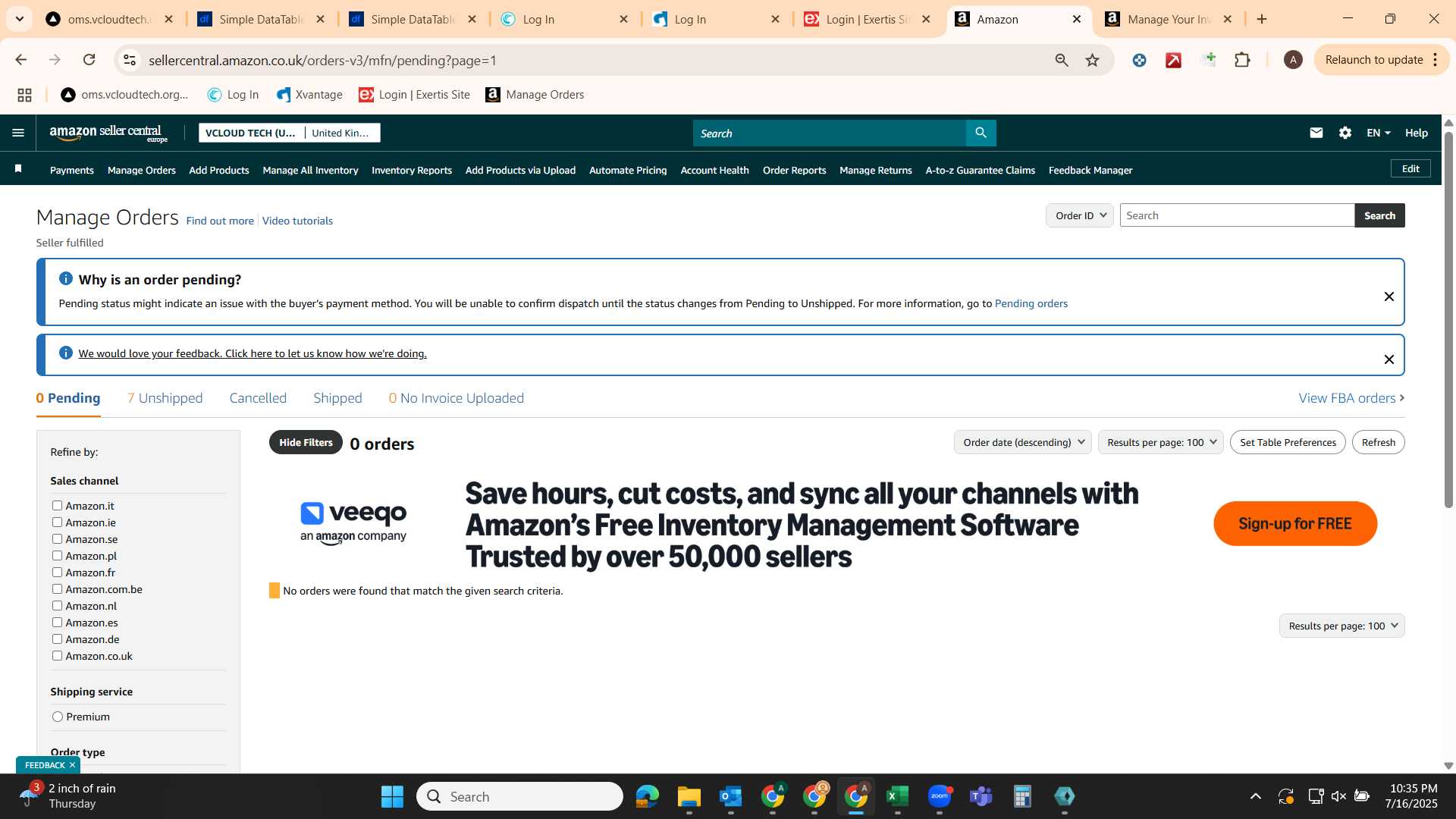Open the site information icon in address bar

click(x=130, y=60)
